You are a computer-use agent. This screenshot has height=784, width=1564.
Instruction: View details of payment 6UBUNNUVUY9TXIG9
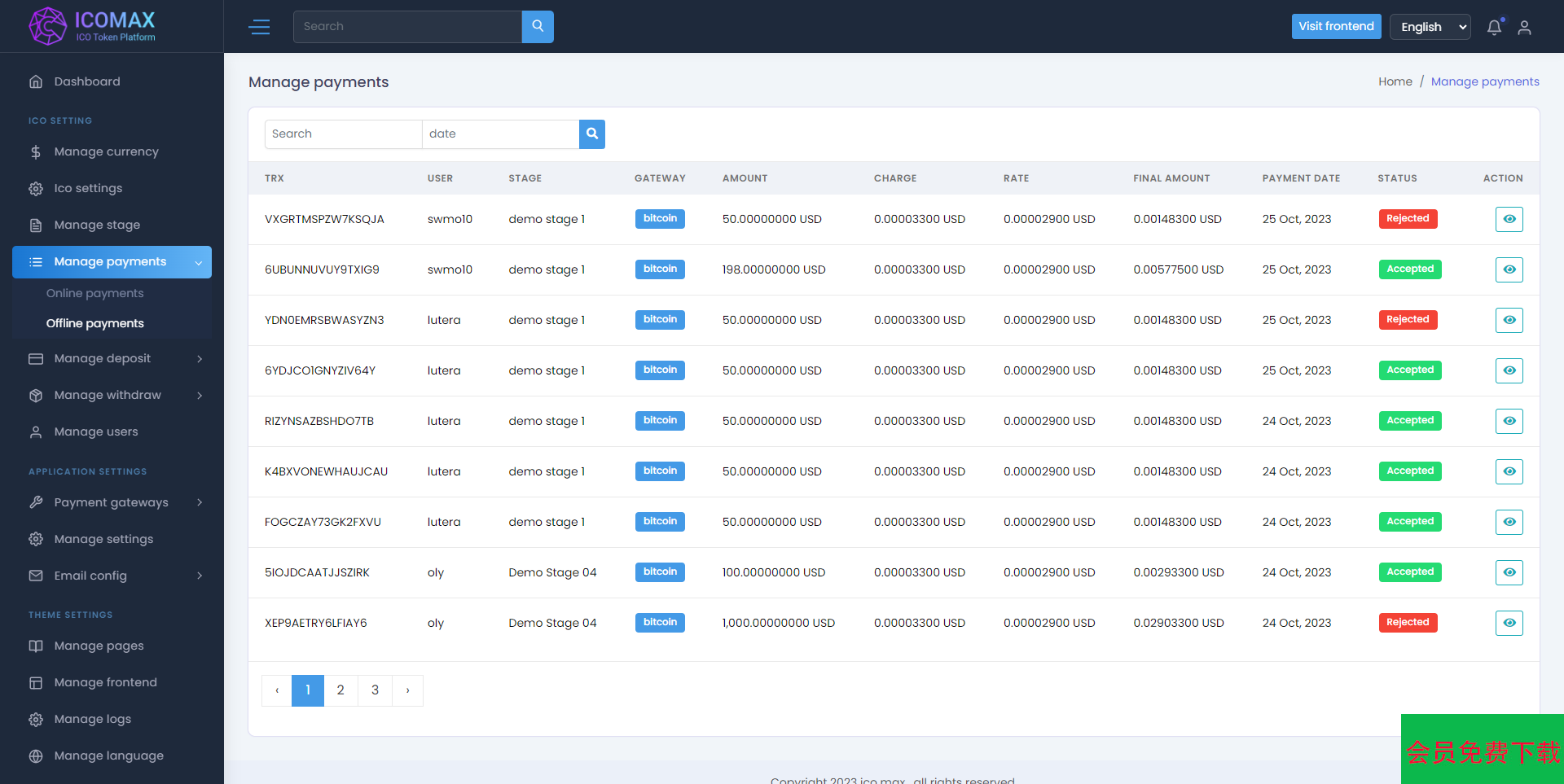(x=1509, y=269)
